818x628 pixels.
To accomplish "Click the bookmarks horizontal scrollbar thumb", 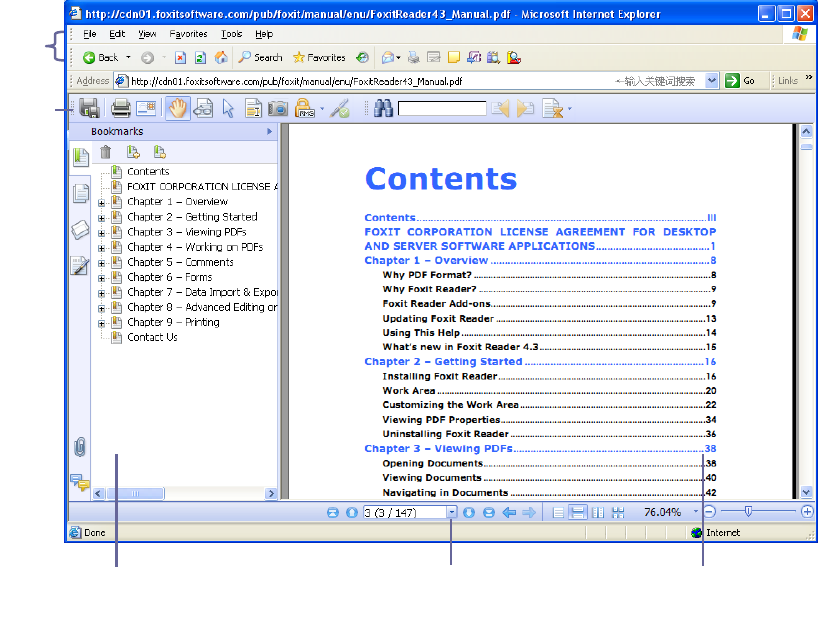I will pos(135,493).
